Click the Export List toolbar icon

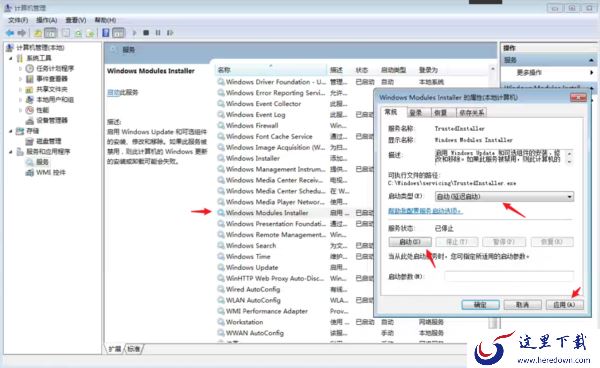(90, 33)
